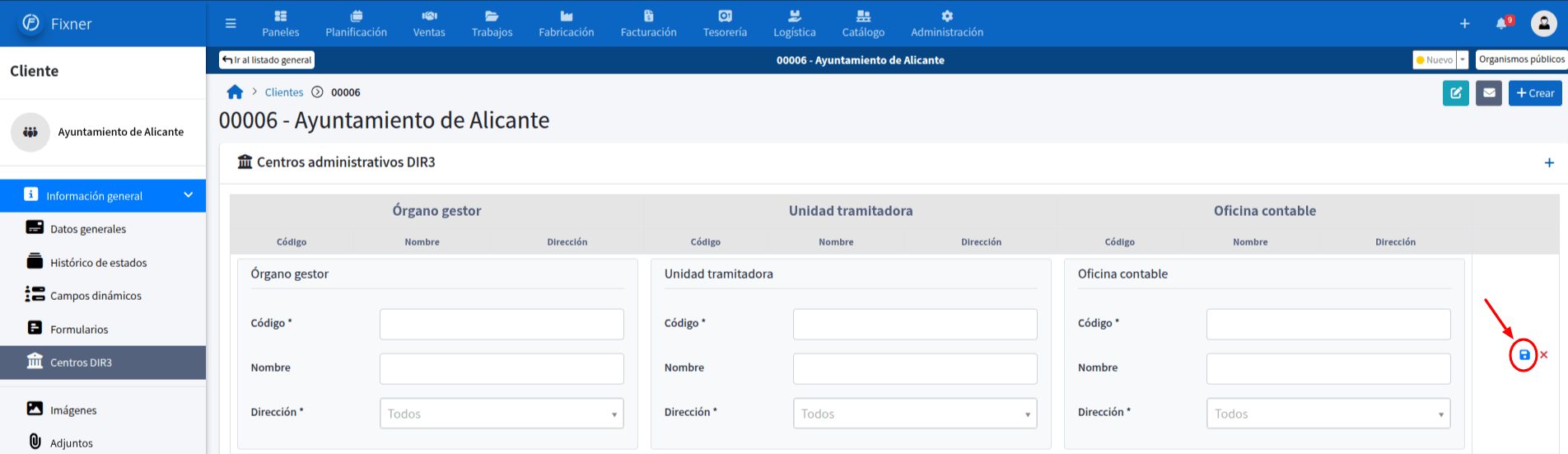This screenshot has width=1568, height=454.
Task: Click Oficina contable Código input field
Action: pos(1328,324)
